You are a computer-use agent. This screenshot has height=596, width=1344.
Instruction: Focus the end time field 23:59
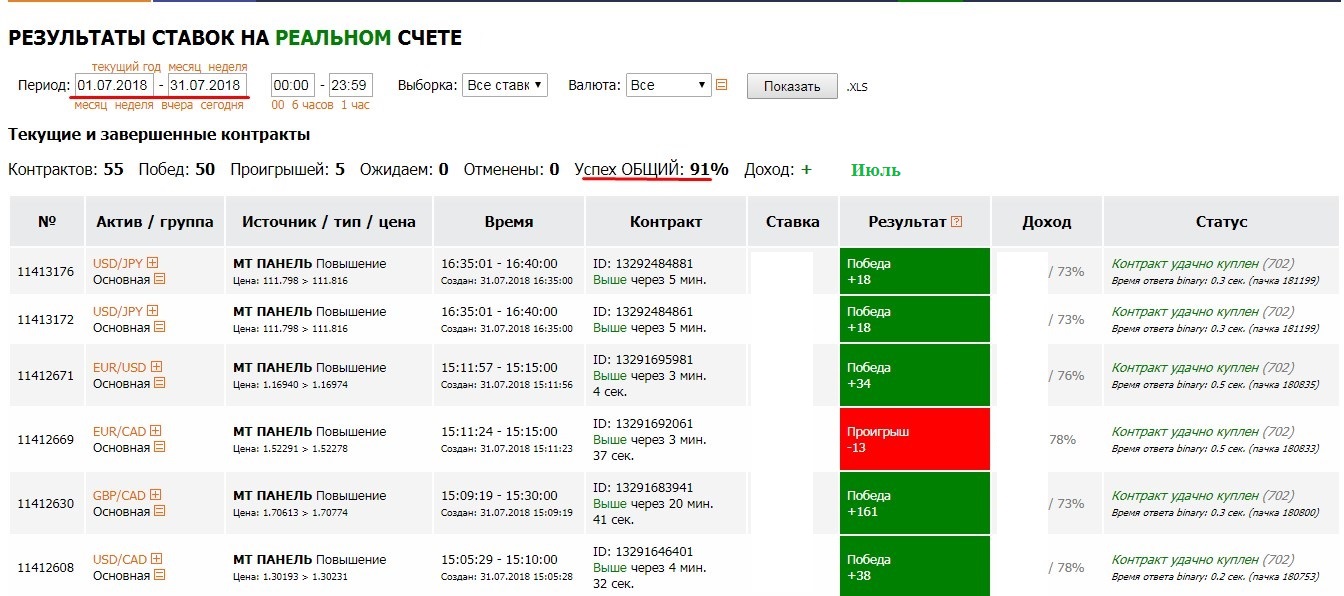point(351,85)
